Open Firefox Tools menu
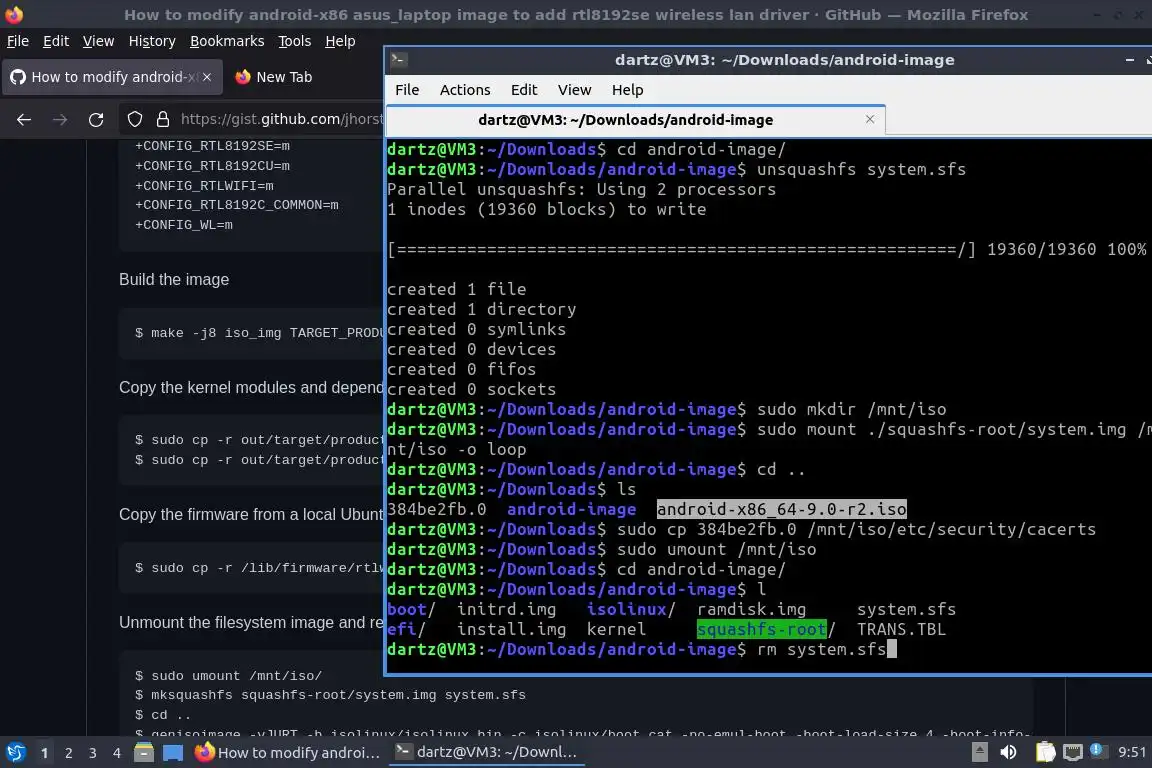The width and height of the screenshot is (1152, 768). pyautogui.click(x=295, y=41)
